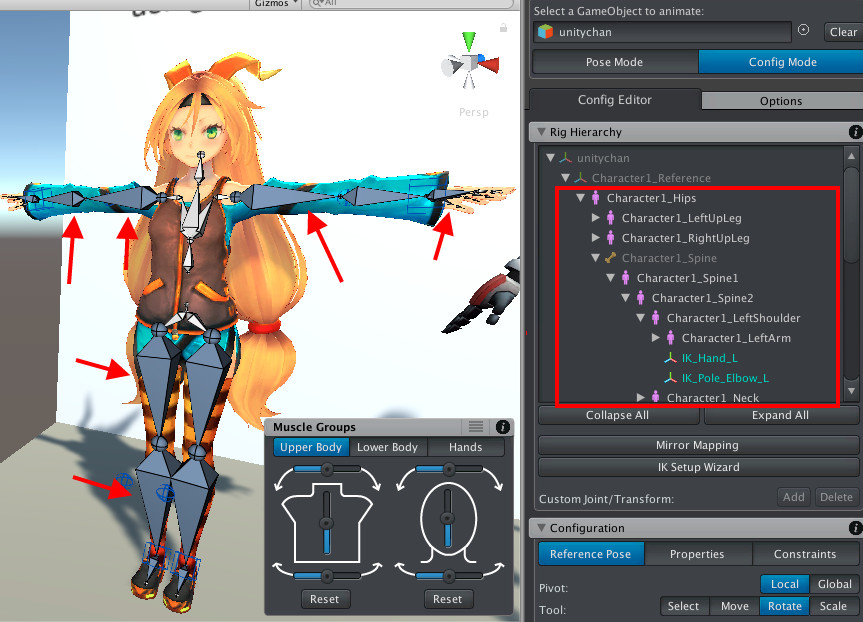Select the Upper Body muscle group tab
The width and height of the screenshot is (863, 622).
311,447
